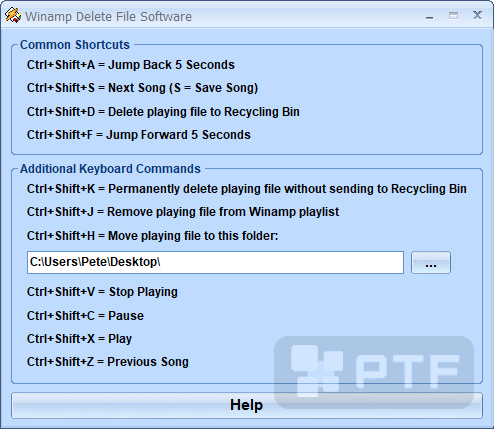Click the Common Shortcuts group heading

click(x=75, y=45)
